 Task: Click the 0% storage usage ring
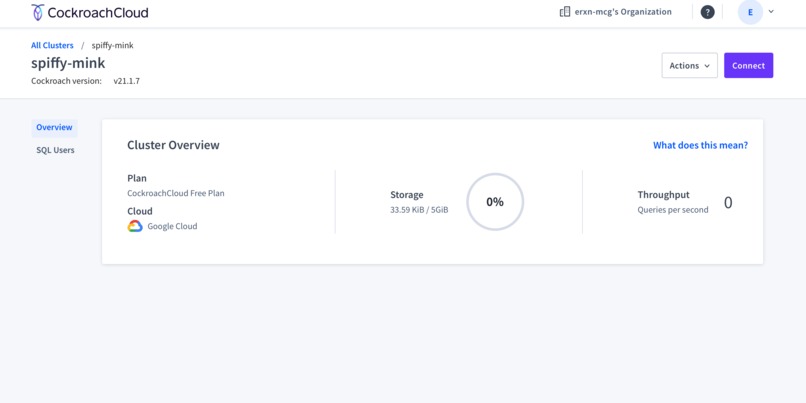tap(495, 202)
